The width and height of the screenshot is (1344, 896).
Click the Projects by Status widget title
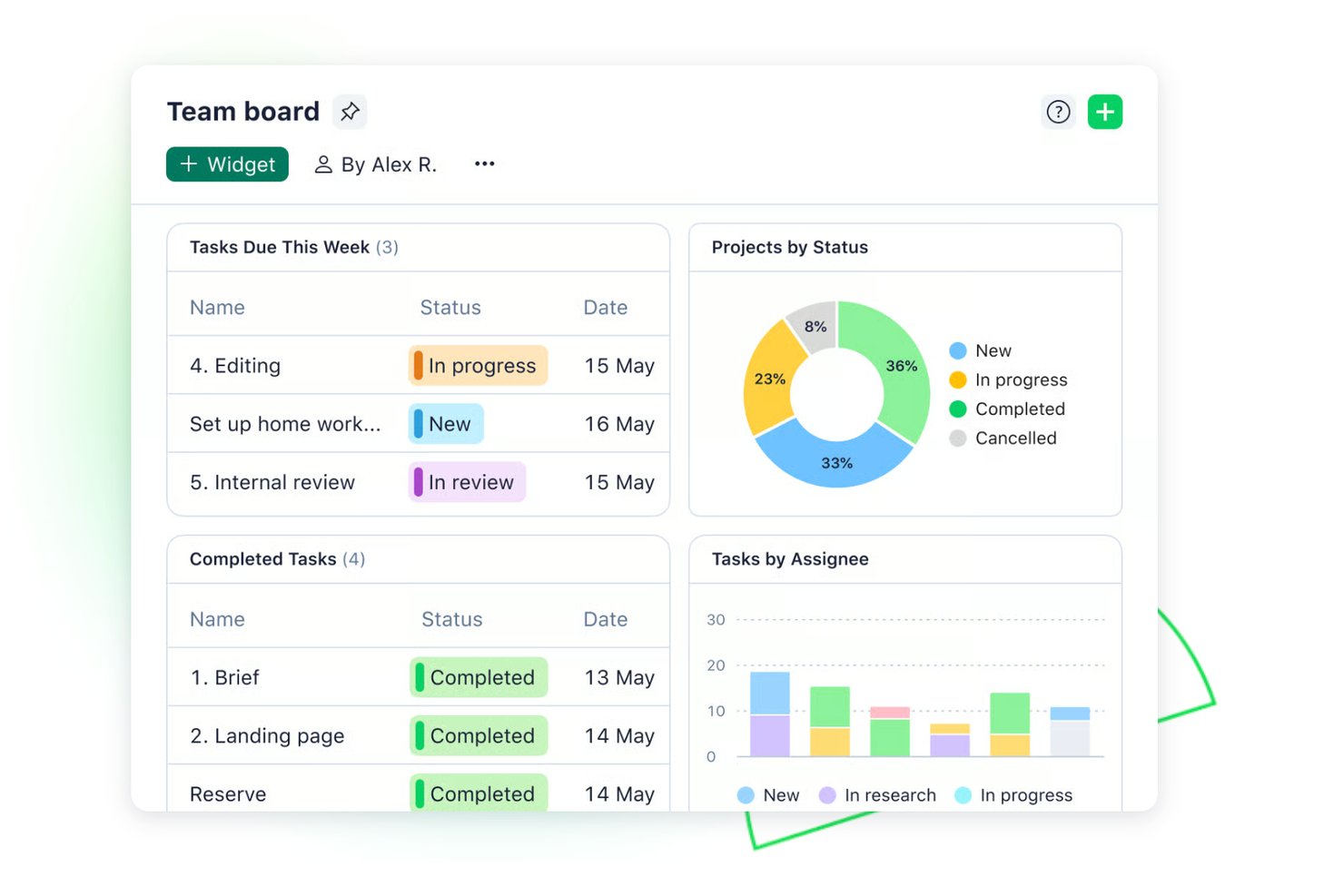[x=789, y=247]
